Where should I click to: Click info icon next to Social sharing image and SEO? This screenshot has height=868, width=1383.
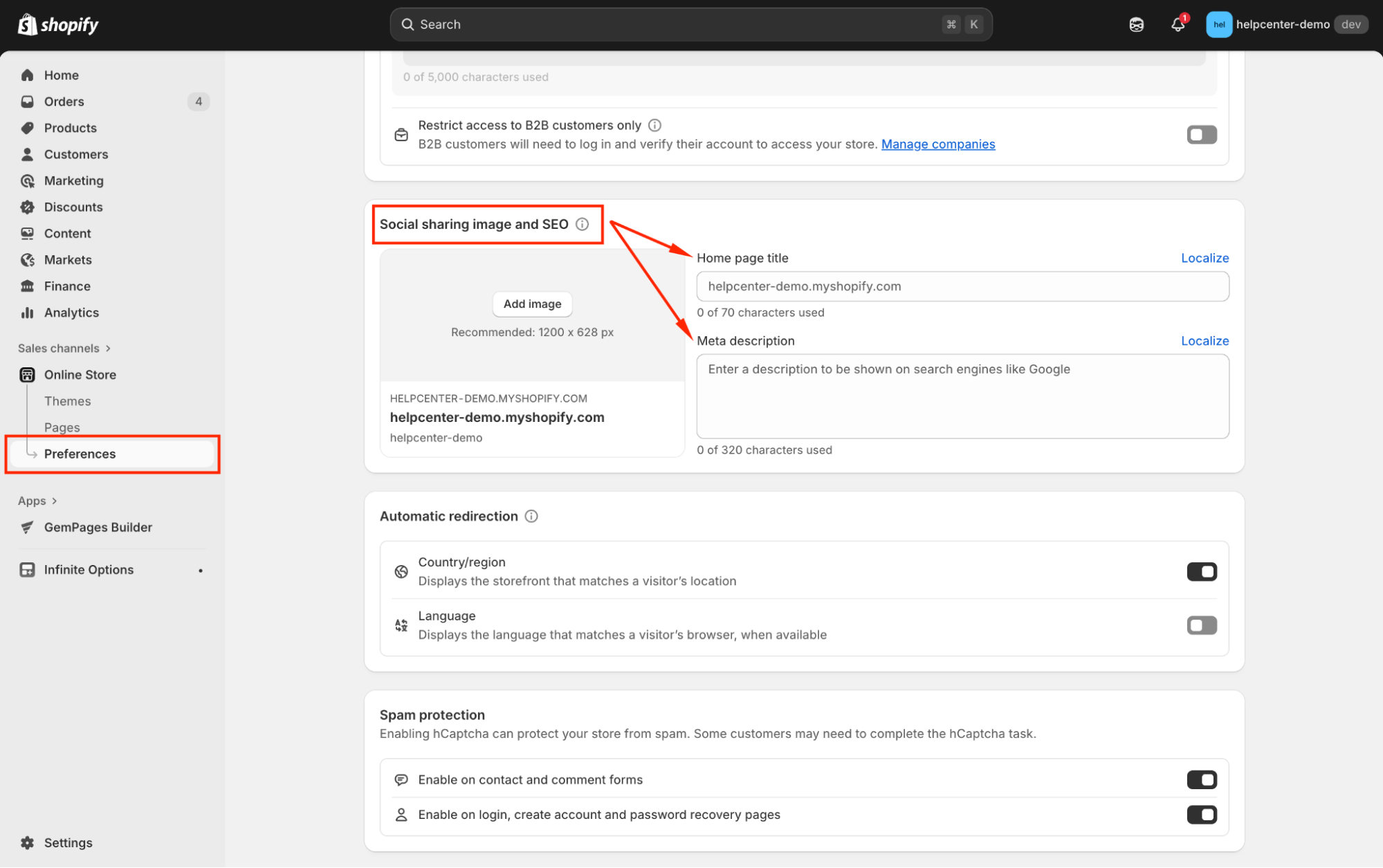click(582, 224)
